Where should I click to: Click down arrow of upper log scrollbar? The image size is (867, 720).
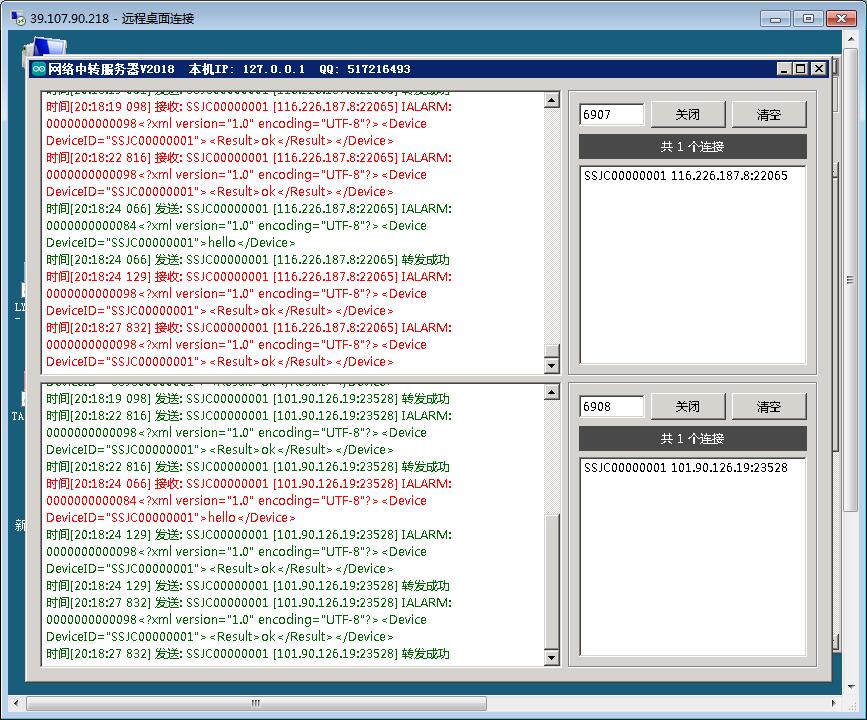coord(551,366)
